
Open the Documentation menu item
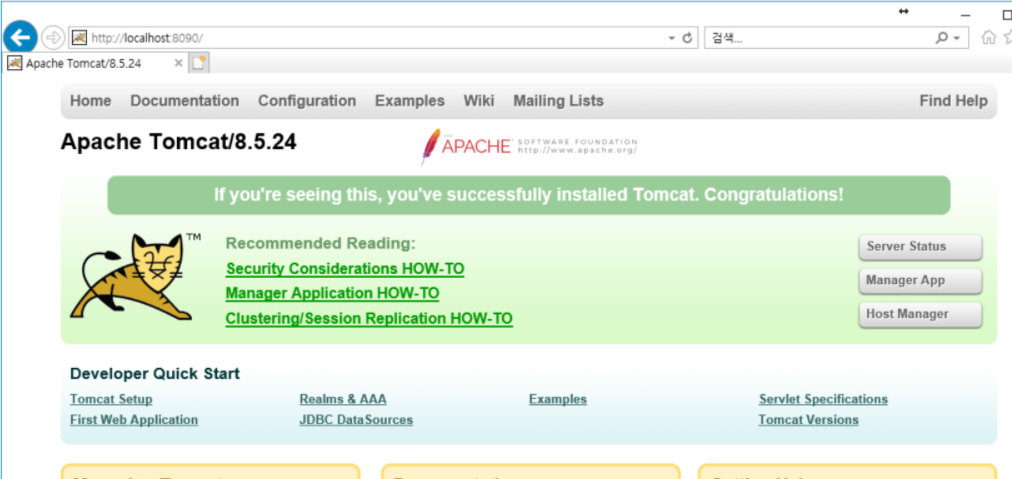coord(185,101)
